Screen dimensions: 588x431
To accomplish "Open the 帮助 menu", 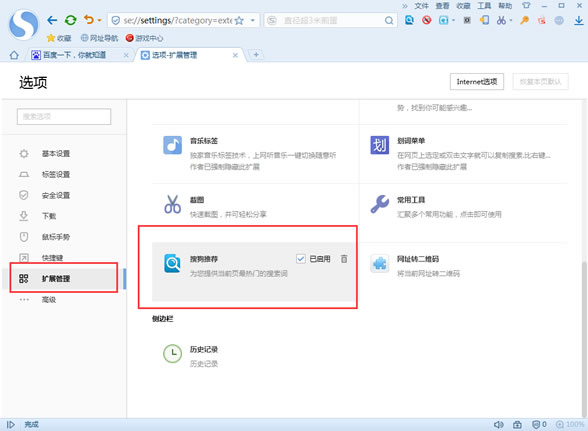I will click(505, 6).
